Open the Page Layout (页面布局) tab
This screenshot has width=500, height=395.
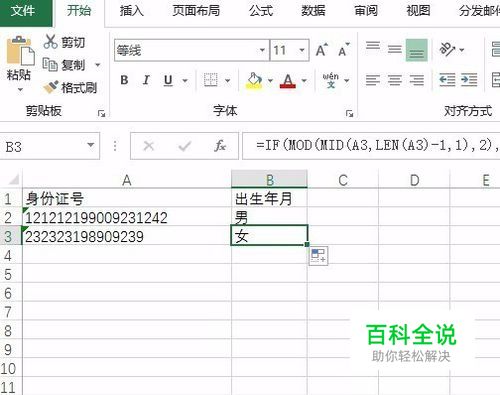[196, 11]
